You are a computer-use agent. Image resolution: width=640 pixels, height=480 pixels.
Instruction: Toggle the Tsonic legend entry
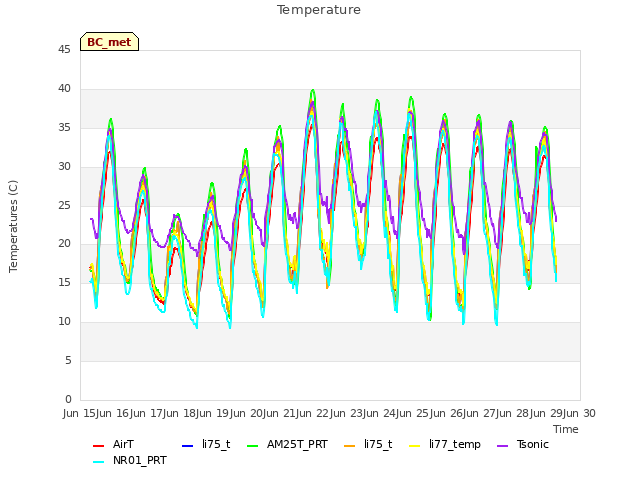point(523,444)
